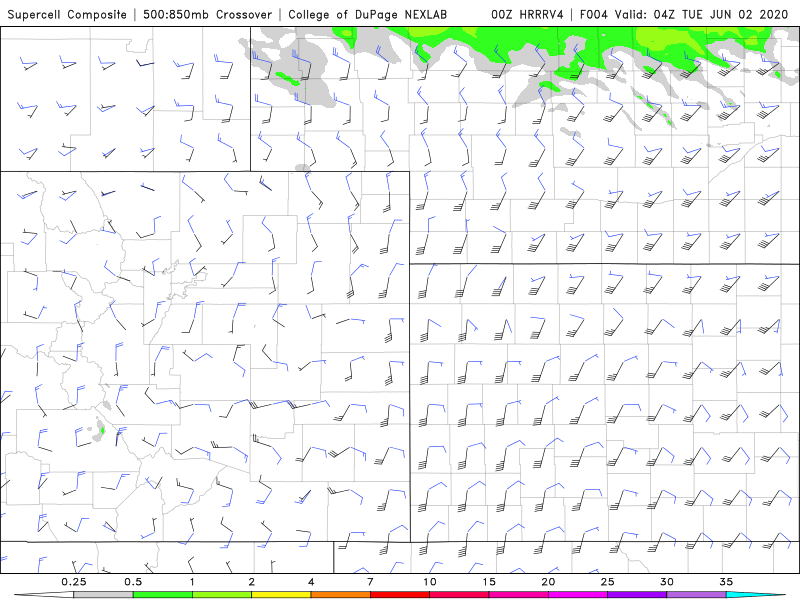Click the orange swatch between 4 and 7

click(340, 595)
